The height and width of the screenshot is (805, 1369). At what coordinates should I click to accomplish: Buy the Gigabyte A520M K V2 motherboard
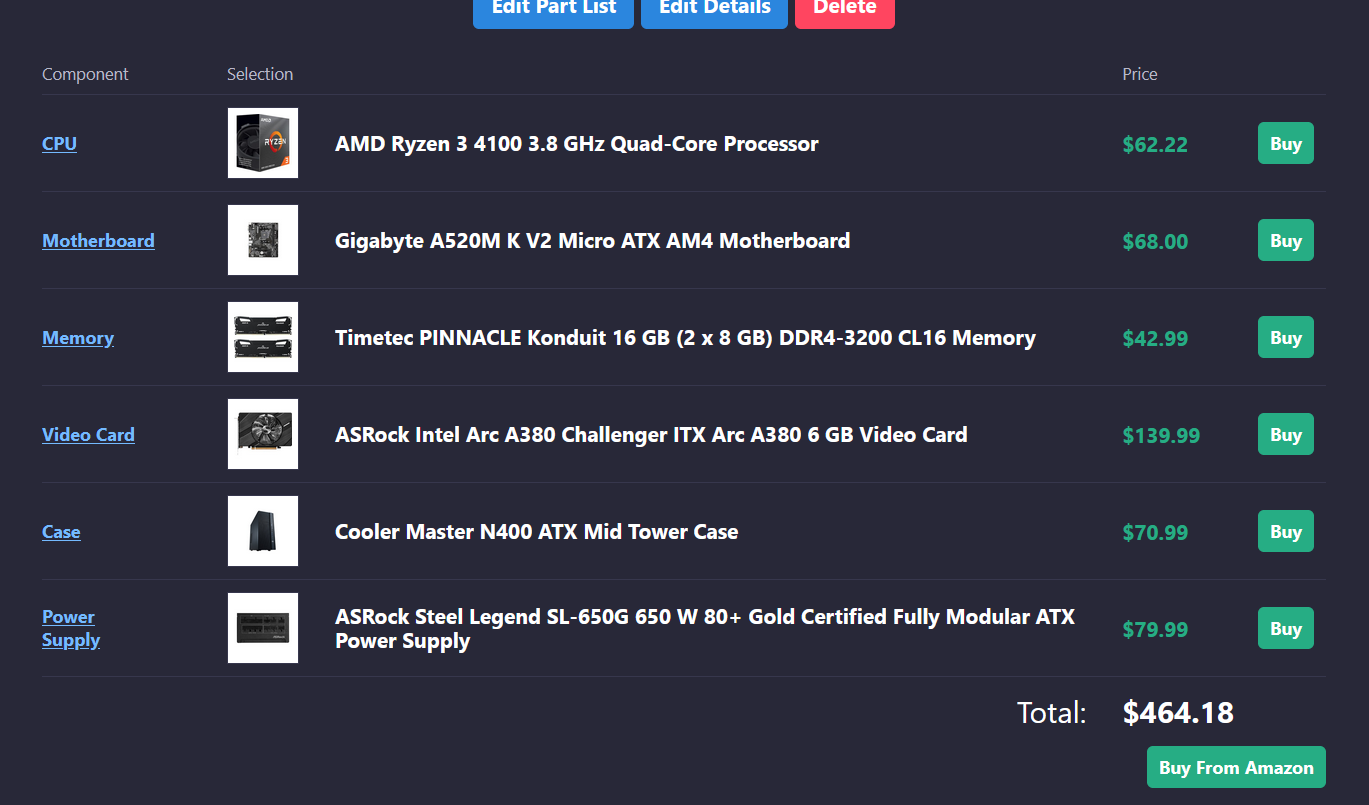1285,240
